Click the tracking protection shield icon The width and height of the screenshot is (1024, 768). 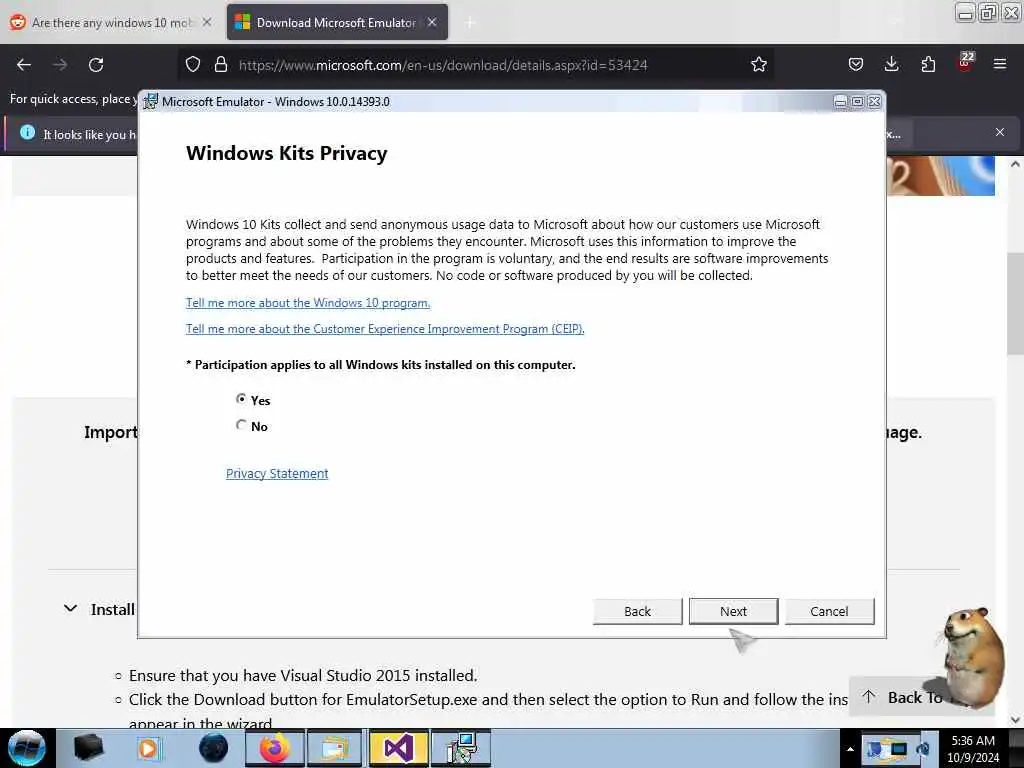(193, 65)
